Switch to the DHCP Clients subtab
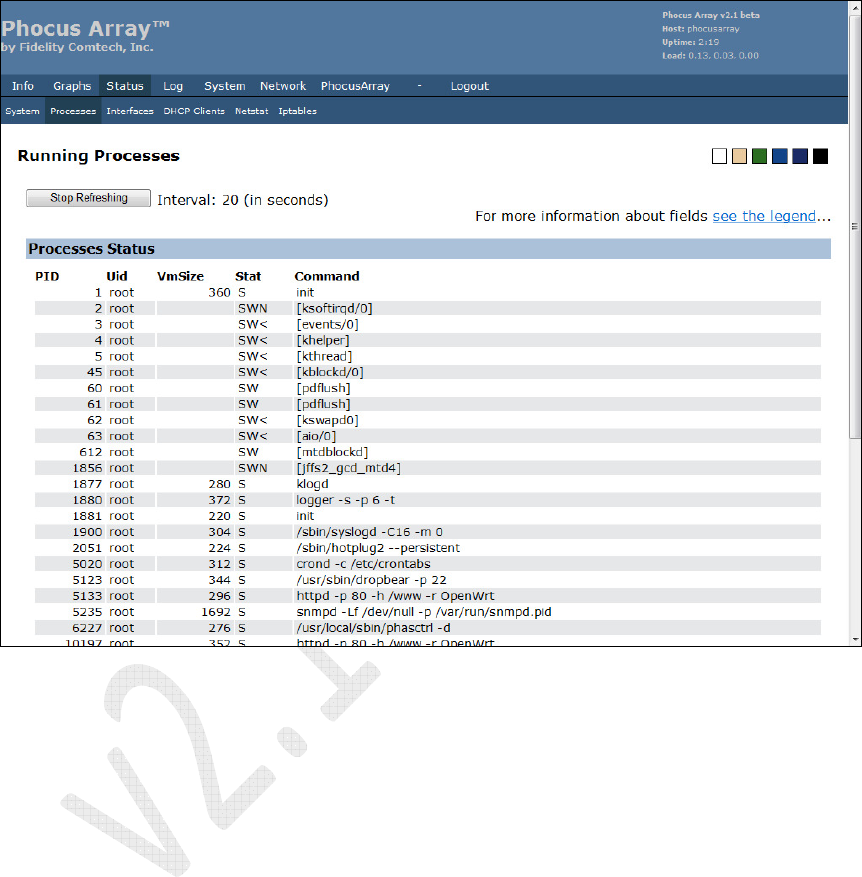 (x=194, y=111)
